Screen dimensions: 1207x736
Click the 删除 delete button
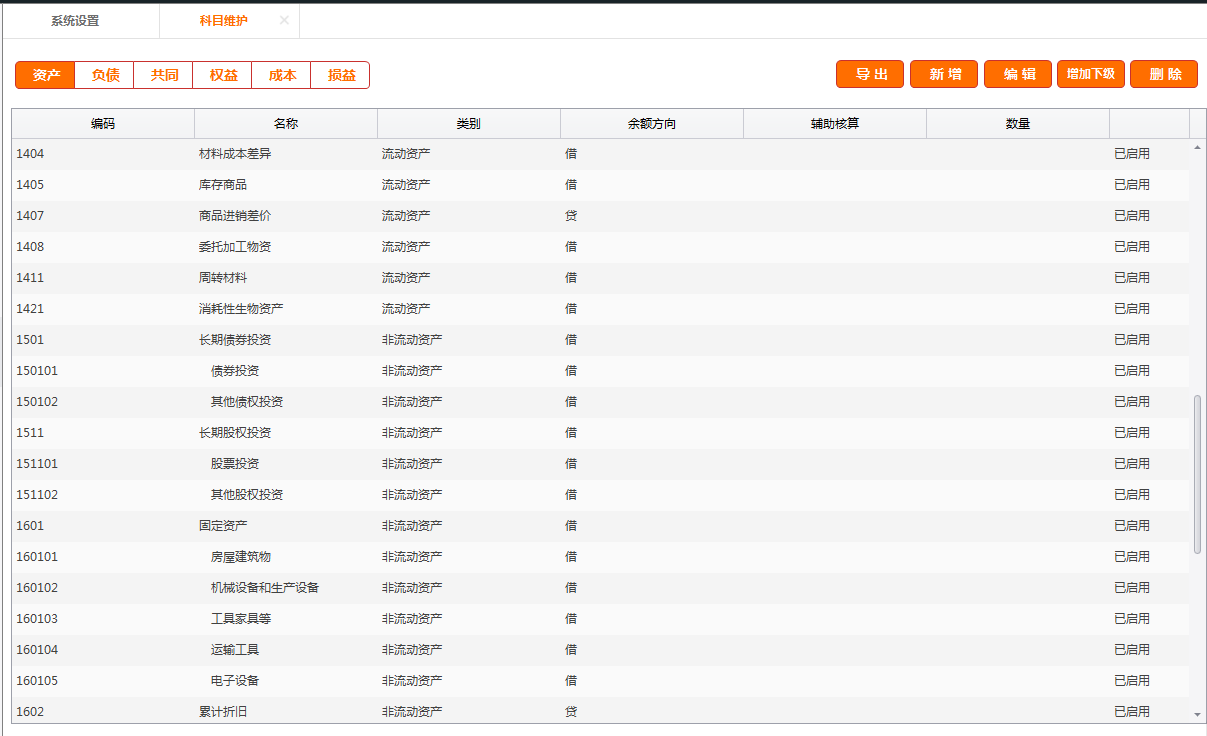pyautogui.click(x=1164, y=74)
